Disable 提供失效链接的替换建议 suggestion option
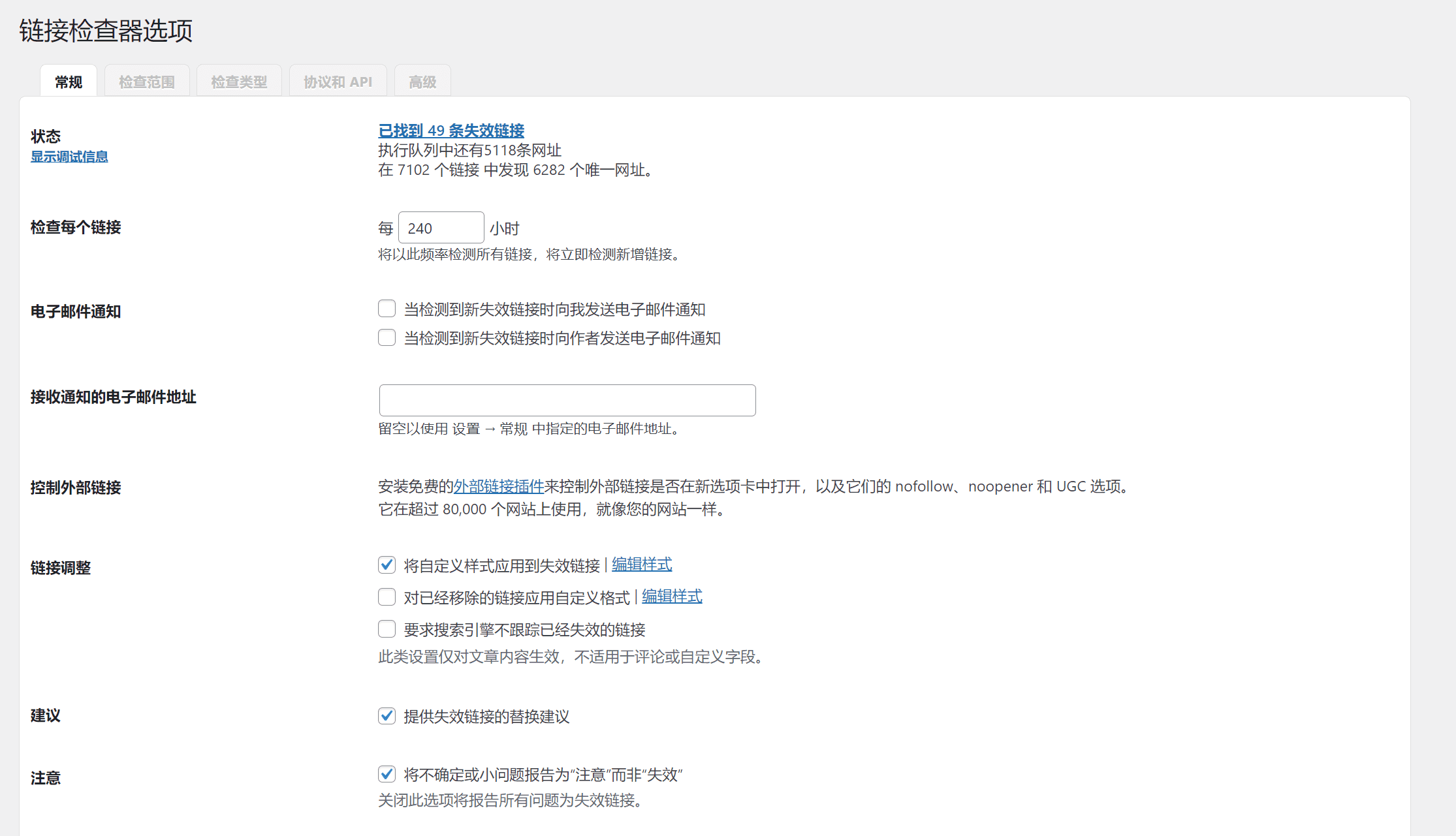The width and height of the screenshot is (1456, 836). pyautogui.click(x=387, y=715)
